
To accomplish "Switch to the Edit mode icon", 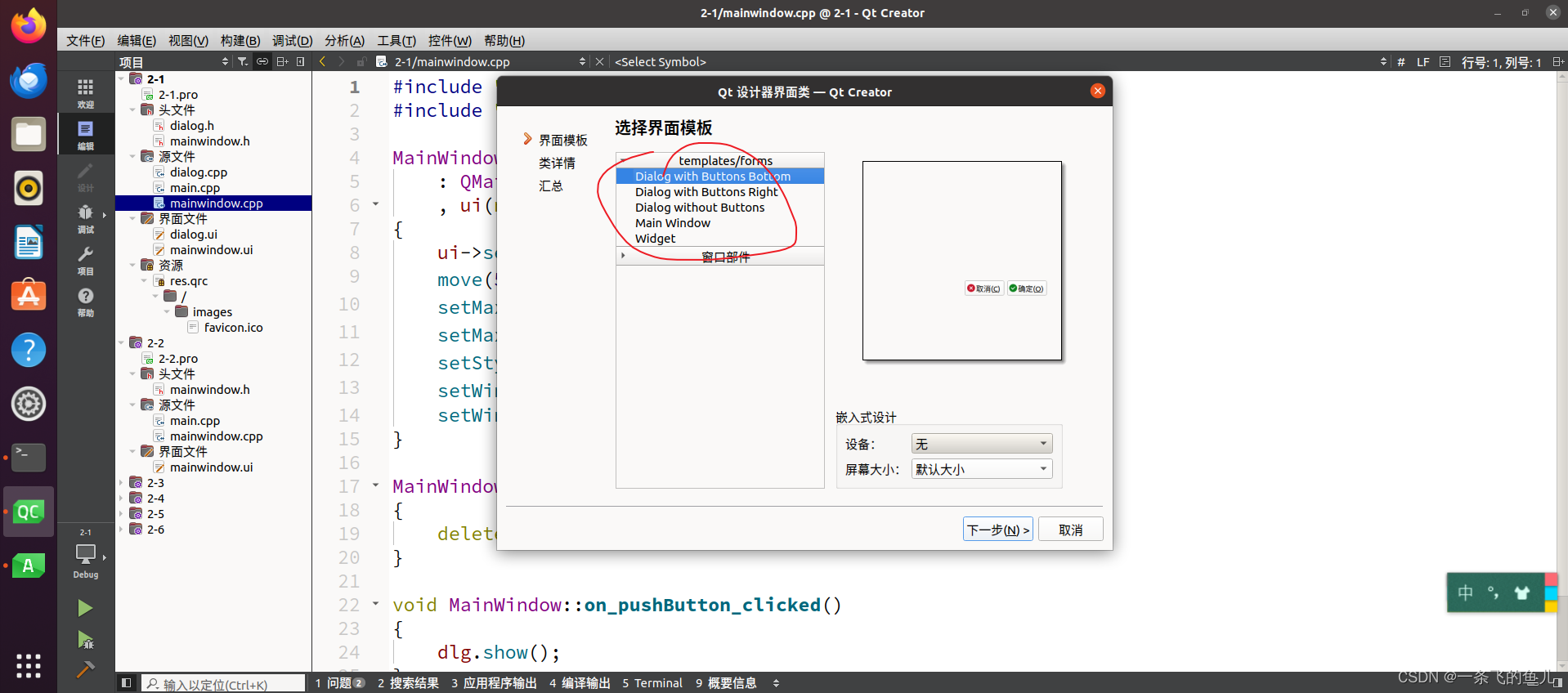I will click(x=86, y=134).
